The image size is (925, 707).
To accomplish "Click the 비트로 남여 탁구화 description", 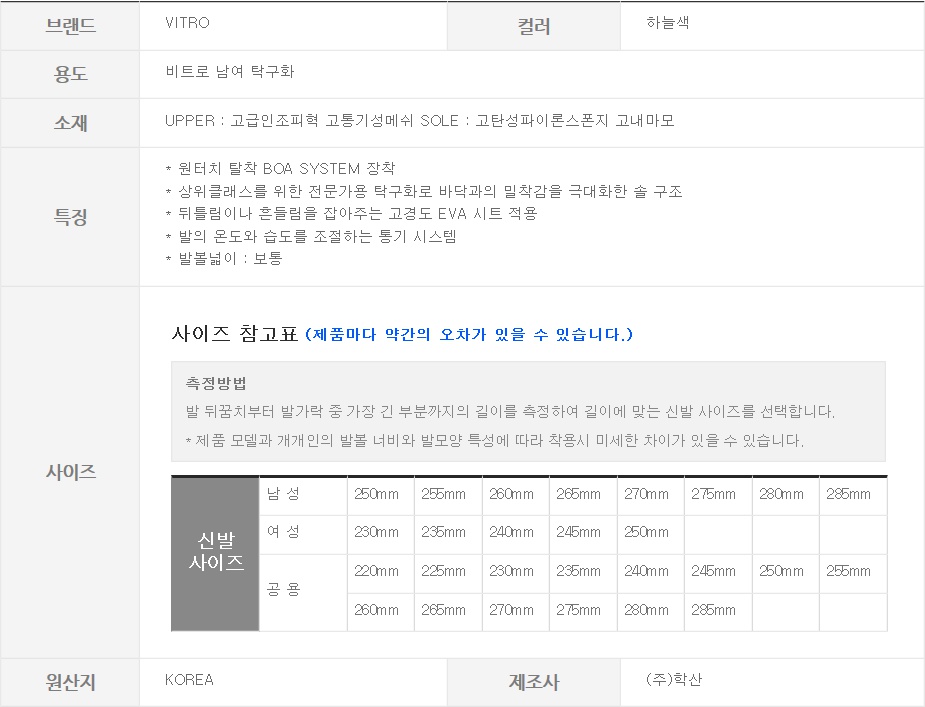I will coord(229,72).
